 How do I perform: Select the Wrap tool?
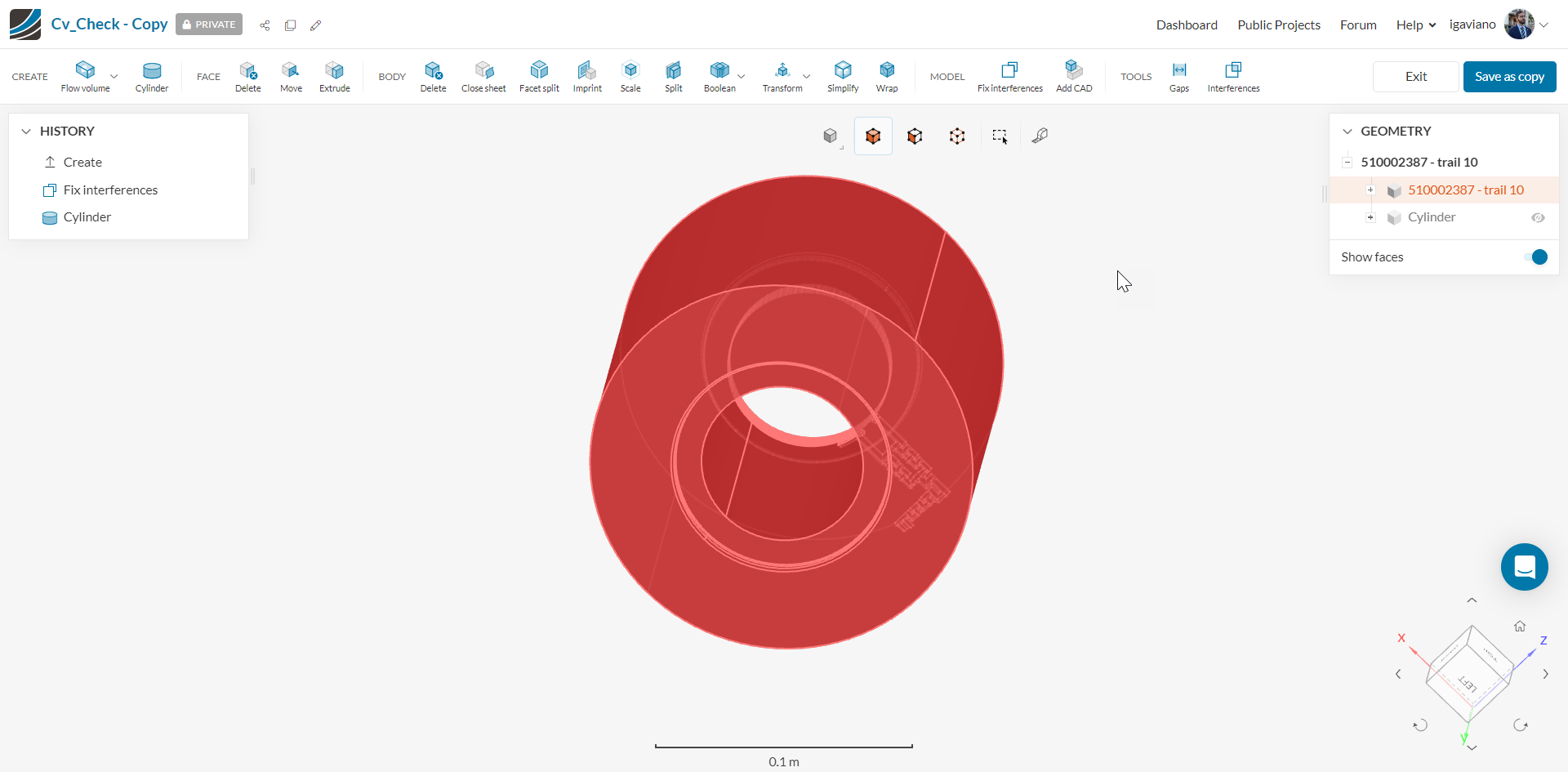887,76
